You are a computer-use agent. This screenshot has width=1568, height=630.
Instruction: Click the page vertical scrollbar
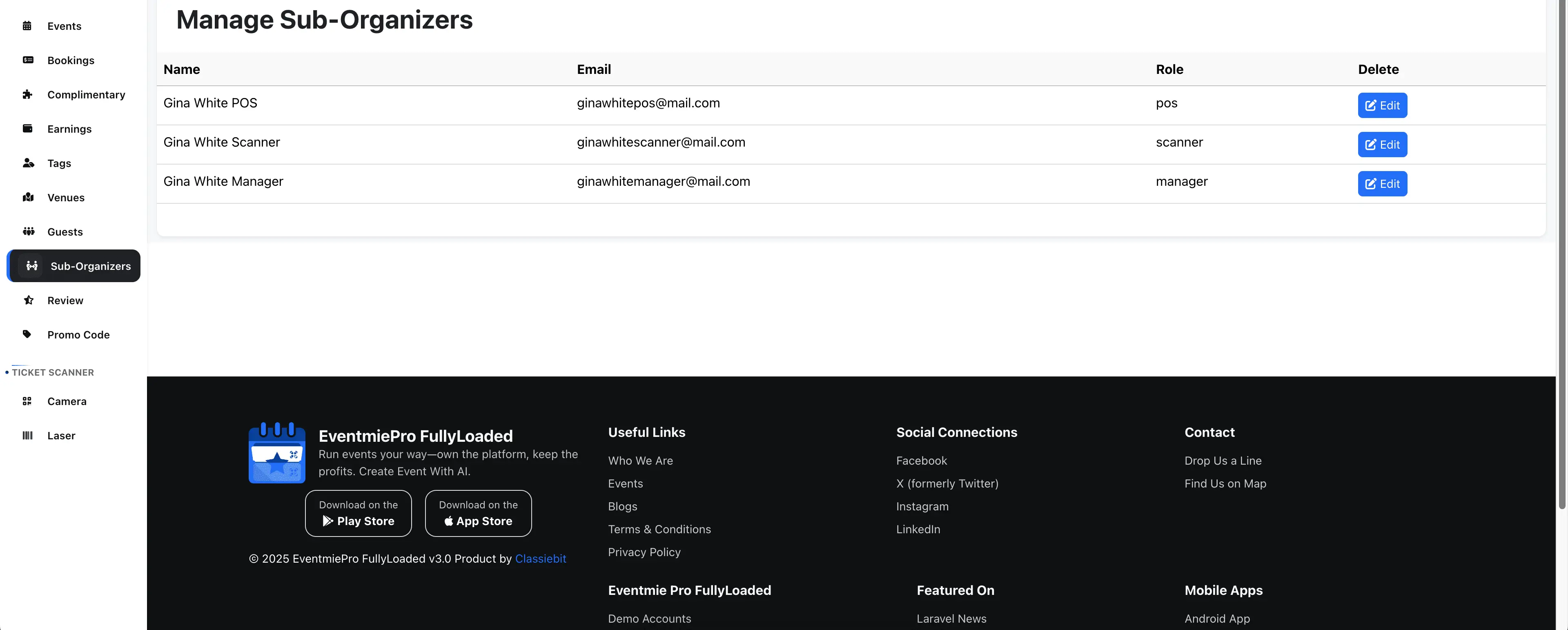1561,256
